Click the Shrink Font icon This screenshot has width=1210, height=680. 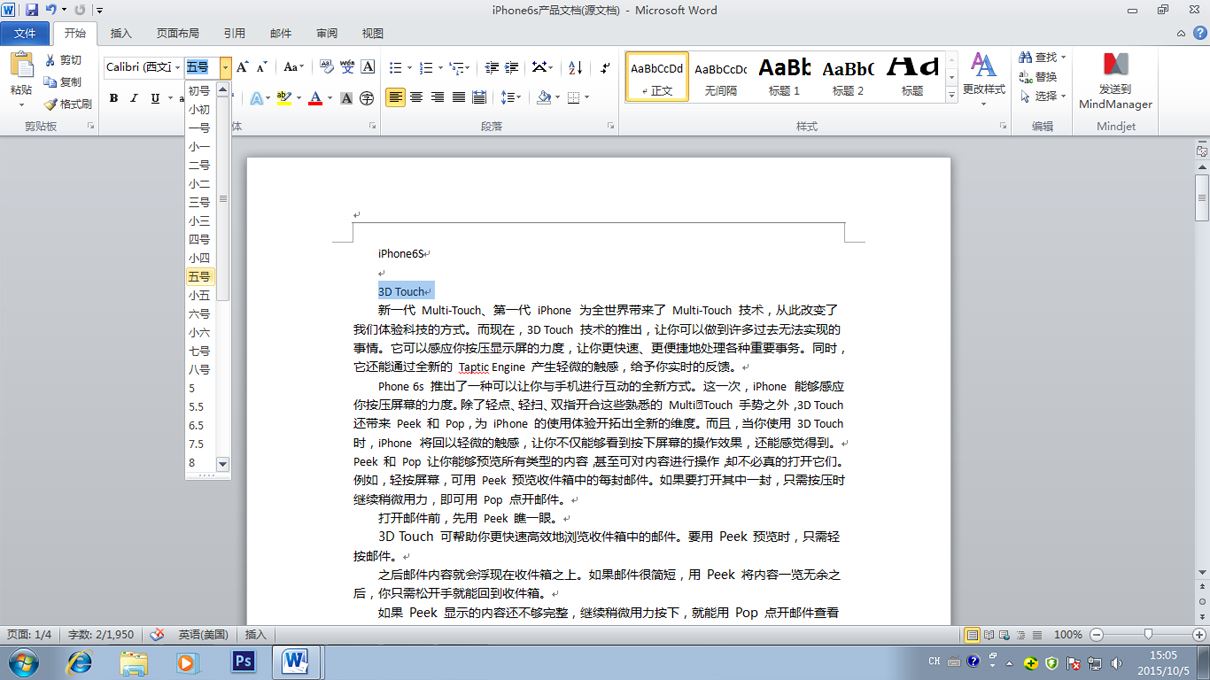pyautogui.click(x=262, y=67)
